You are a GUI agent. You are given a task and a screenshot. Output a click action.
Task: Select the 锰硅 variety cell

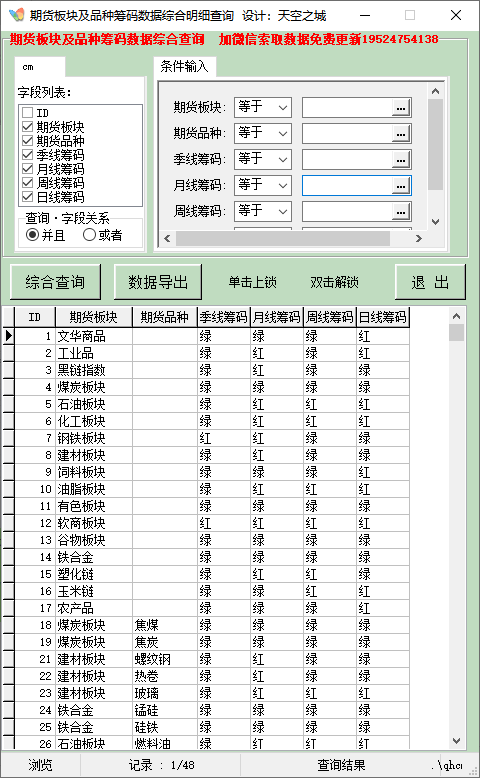point(165,710)
